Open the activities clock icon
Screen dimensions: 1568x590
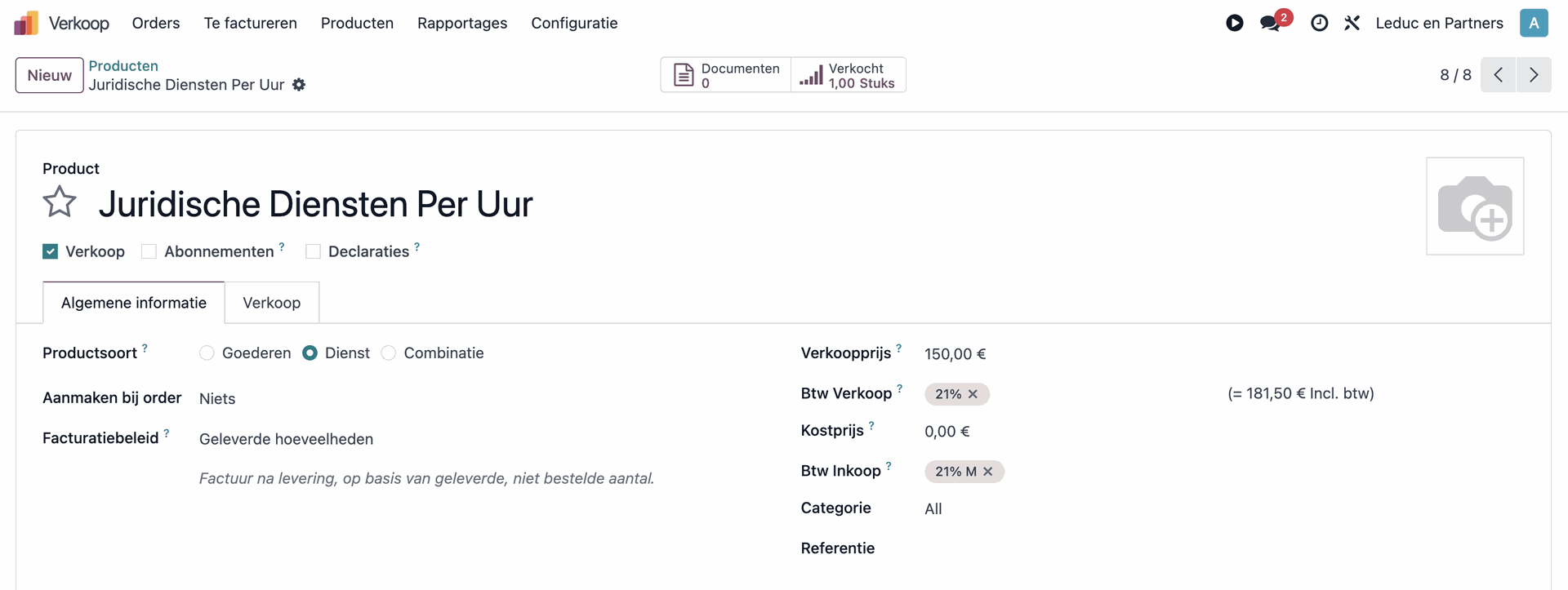point(1319,23)
